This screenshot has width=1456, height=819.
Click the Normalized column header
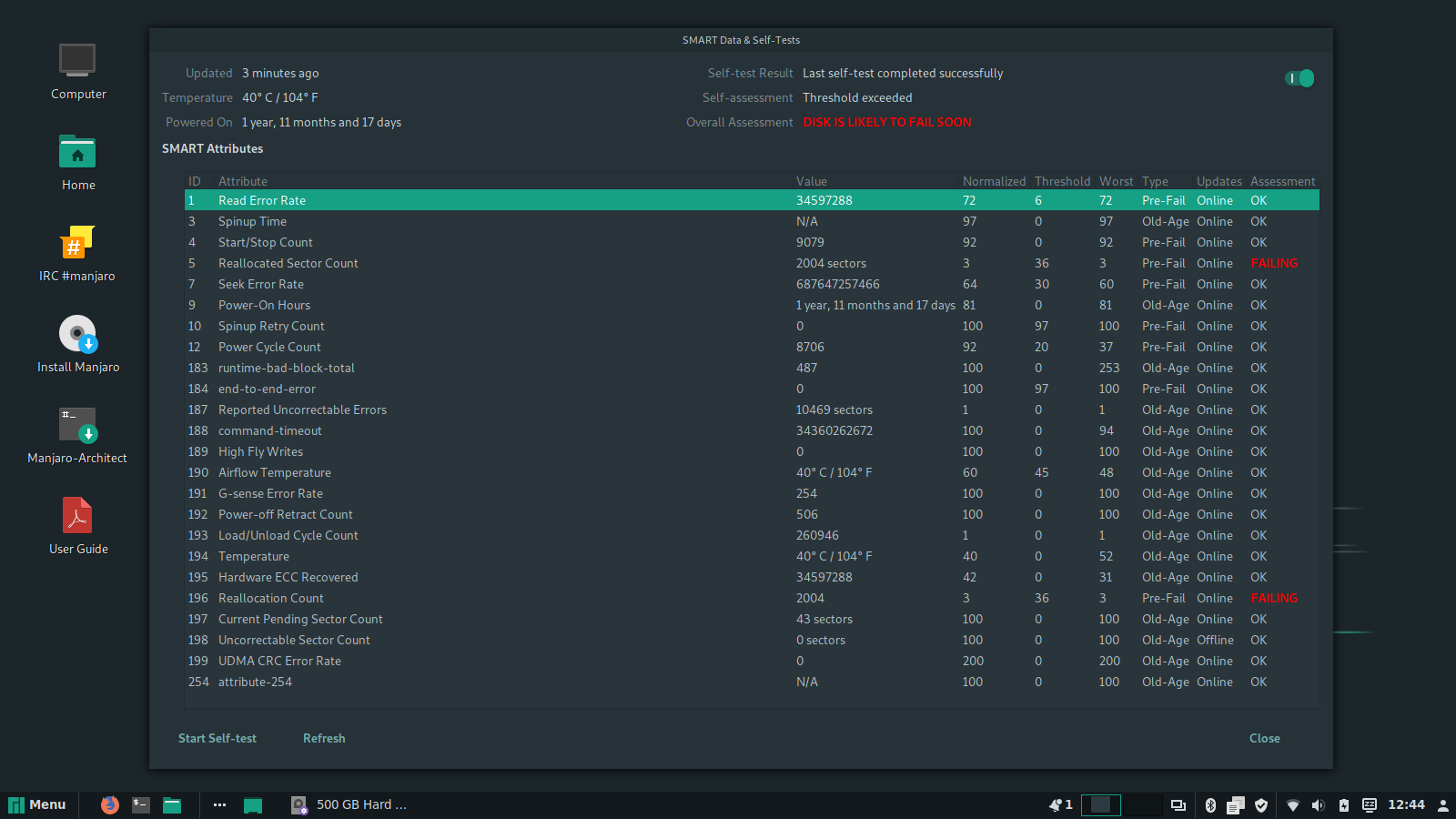click(x=994, y=181)
